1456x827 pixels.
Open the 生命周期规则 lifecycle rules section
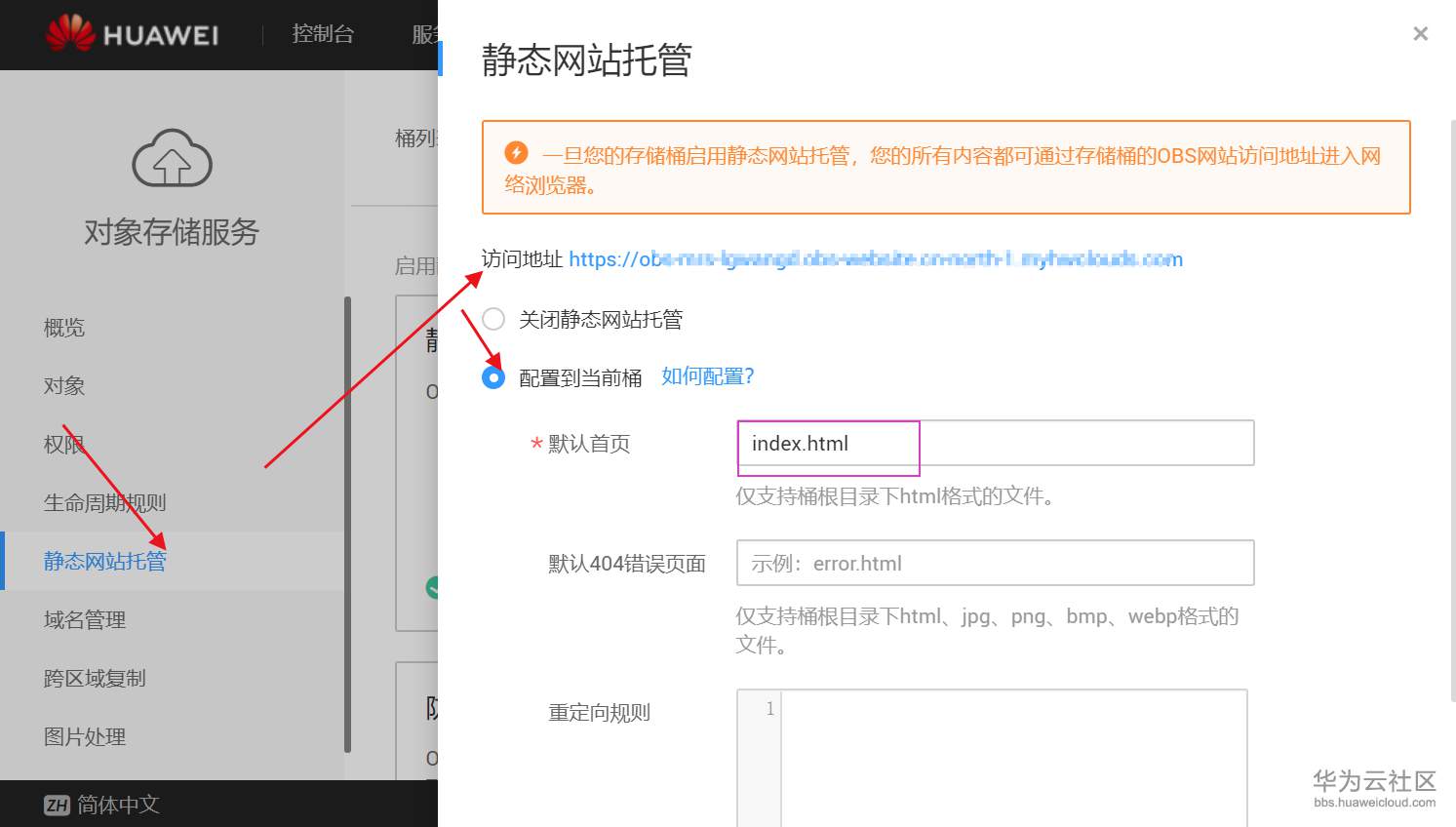tap(105, 503)
